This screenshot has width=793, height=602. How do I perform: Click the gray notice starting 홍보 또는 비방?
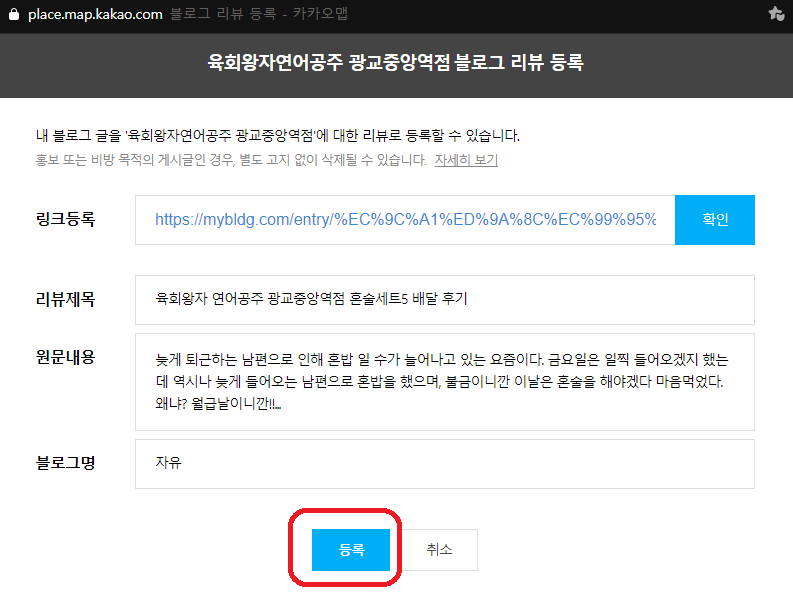(x=231, y=160)
